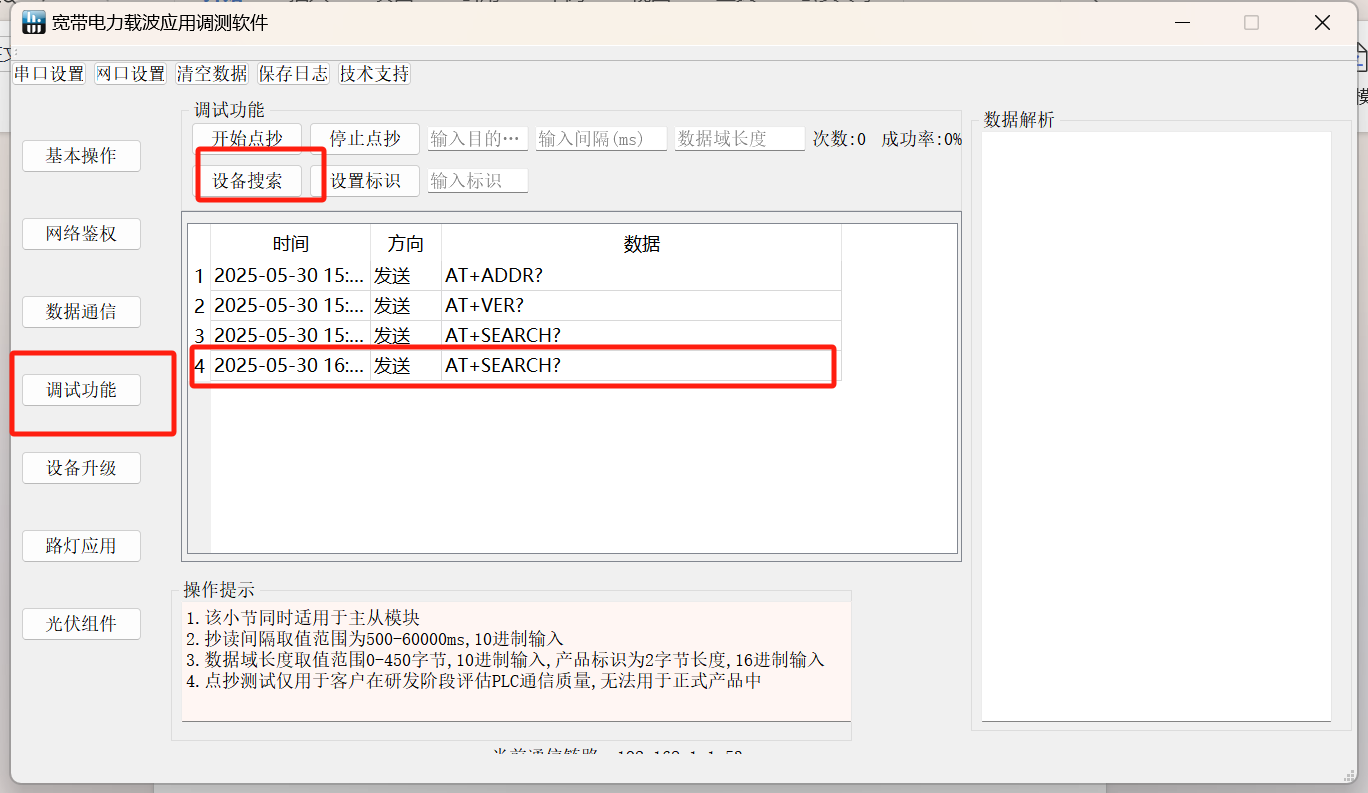The height and width of the screenshot is (793, 1368).
Task: Open the 串口设置 serial port settings
Action: pyautogui.click(x=48, y=73)
